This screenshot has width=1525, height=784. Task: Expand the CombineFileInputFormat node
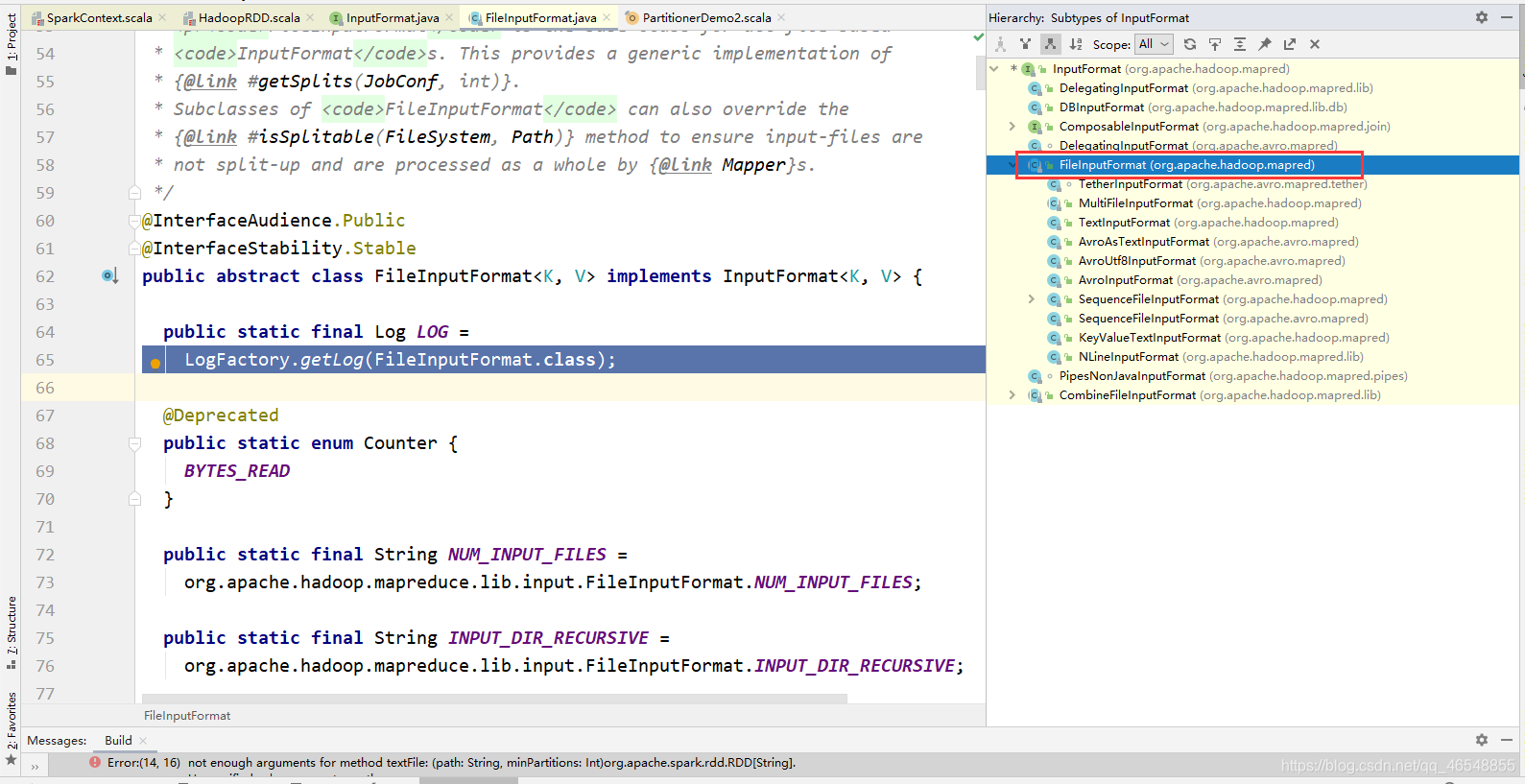pos(1012,395)
